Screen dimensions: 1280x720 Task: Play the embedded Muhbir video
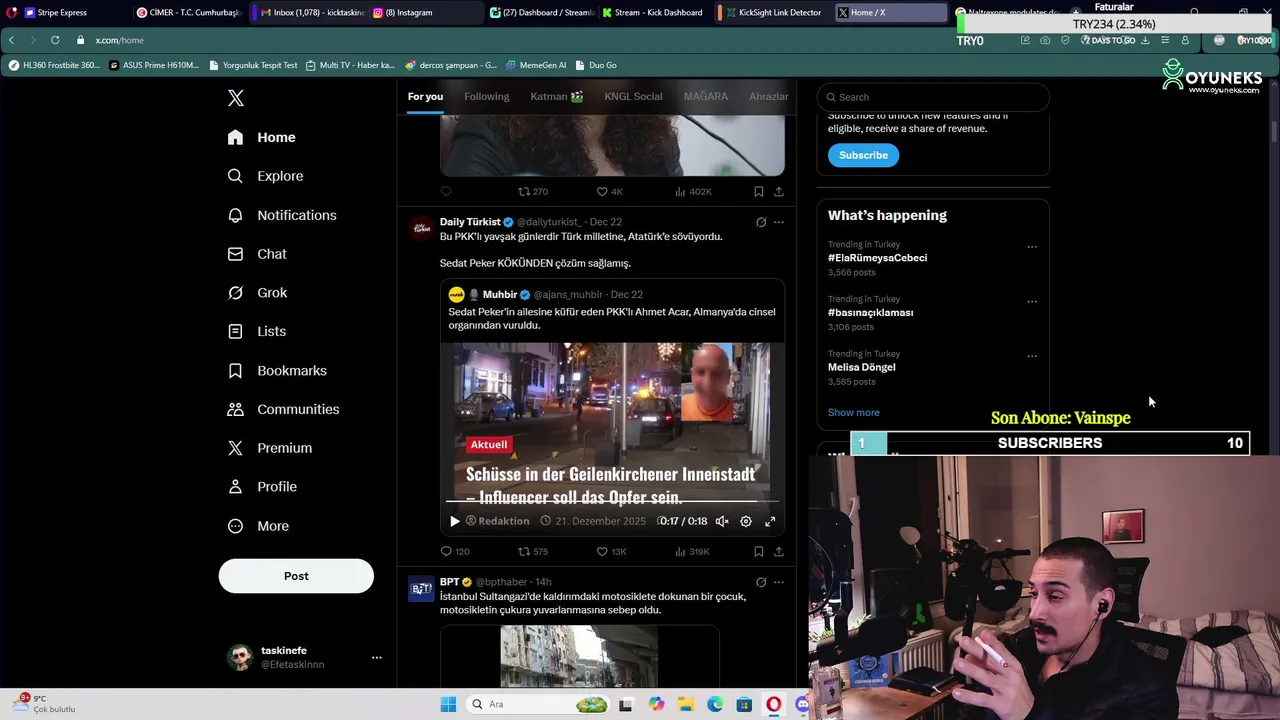pyautogui.click(x=455, y=521)
